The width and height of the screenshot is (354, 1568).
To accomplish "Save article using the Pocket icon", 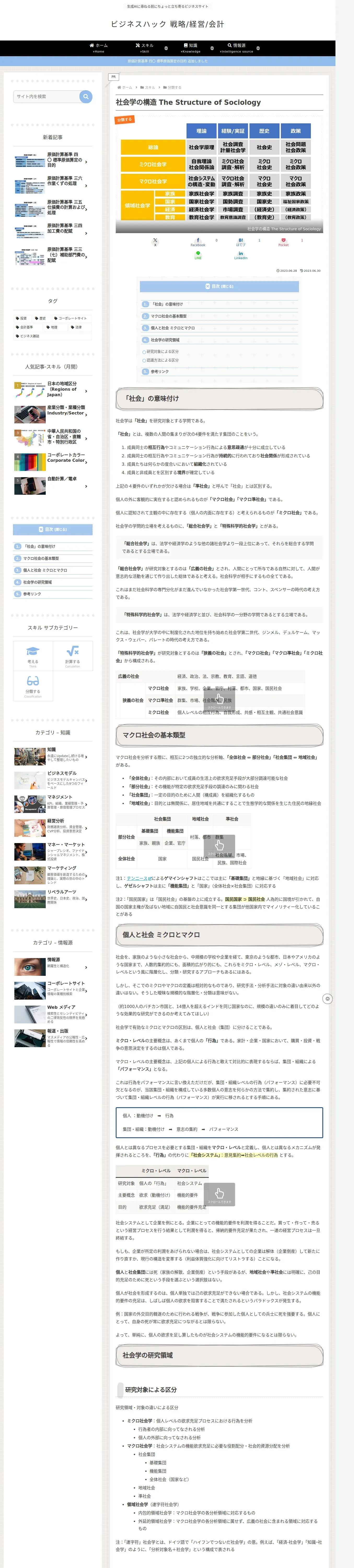I will 283,242.
